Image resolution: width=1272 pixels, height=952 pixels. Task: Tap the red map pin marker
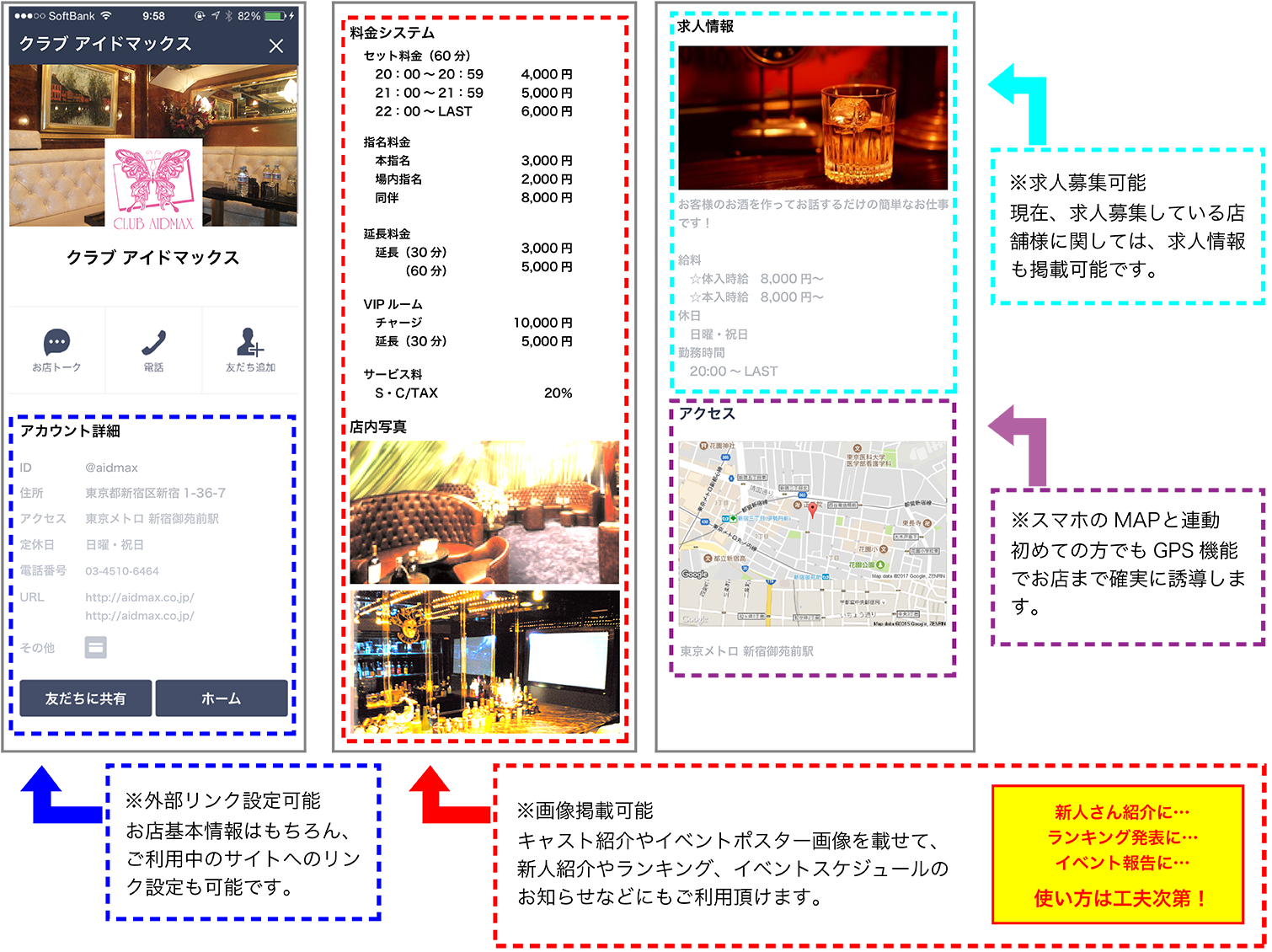(x=812, y=509)
